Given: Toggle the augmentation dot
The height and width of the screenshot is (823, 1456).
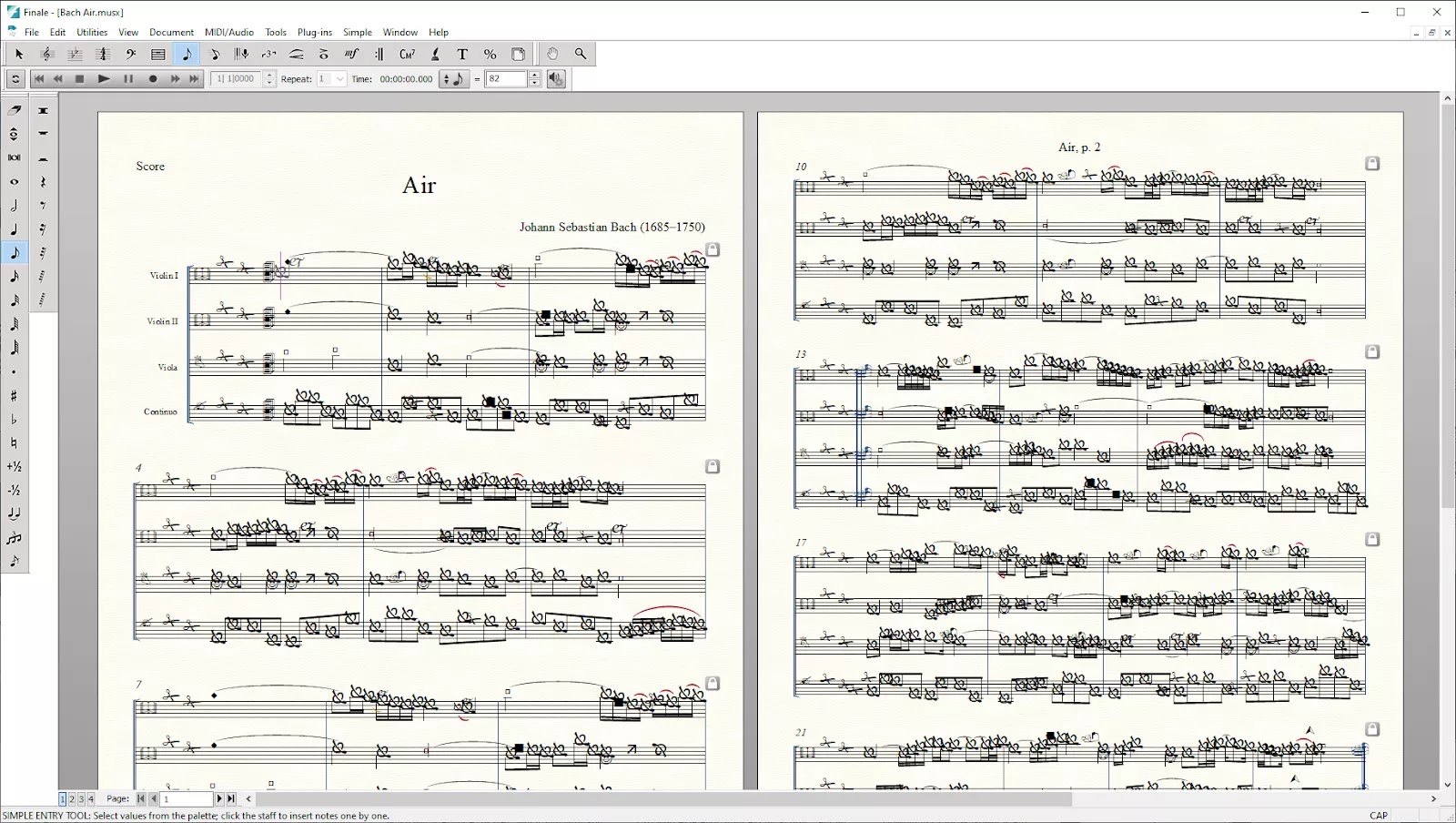Looking at the screenshot, I should coord(14,372).
